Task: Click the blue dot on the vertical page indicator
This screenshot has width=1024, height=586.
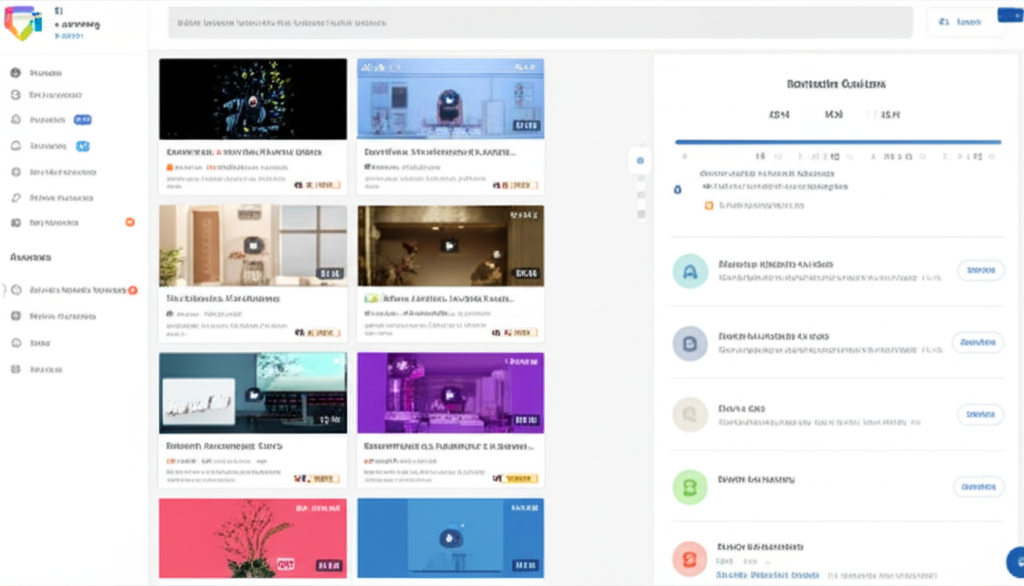Action: click(641, 160)
